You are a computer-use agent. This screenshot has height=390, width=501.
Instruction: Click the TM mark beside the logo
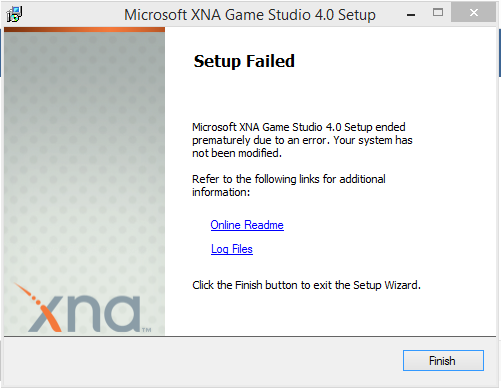point(147,330)
